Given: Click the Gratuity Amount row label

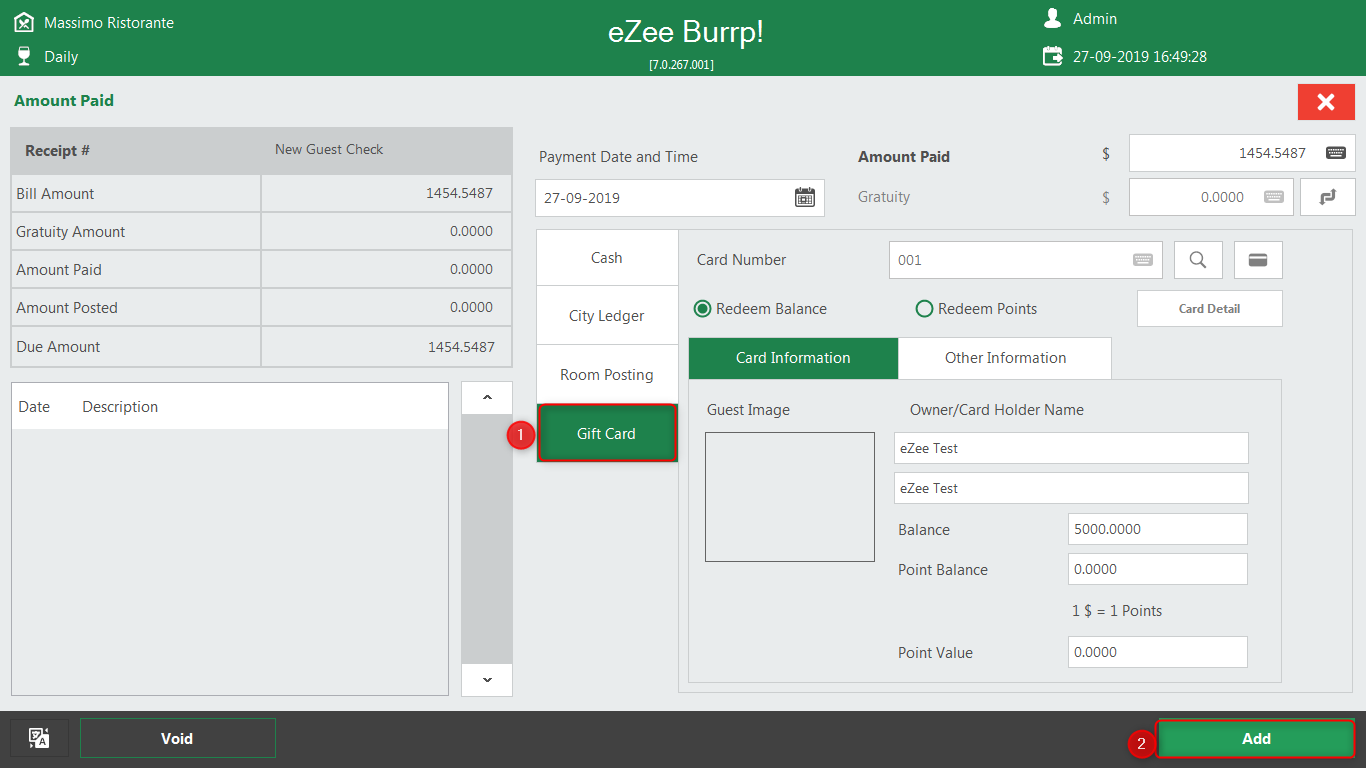Looking at the screenshot, I should coord(71,232).
